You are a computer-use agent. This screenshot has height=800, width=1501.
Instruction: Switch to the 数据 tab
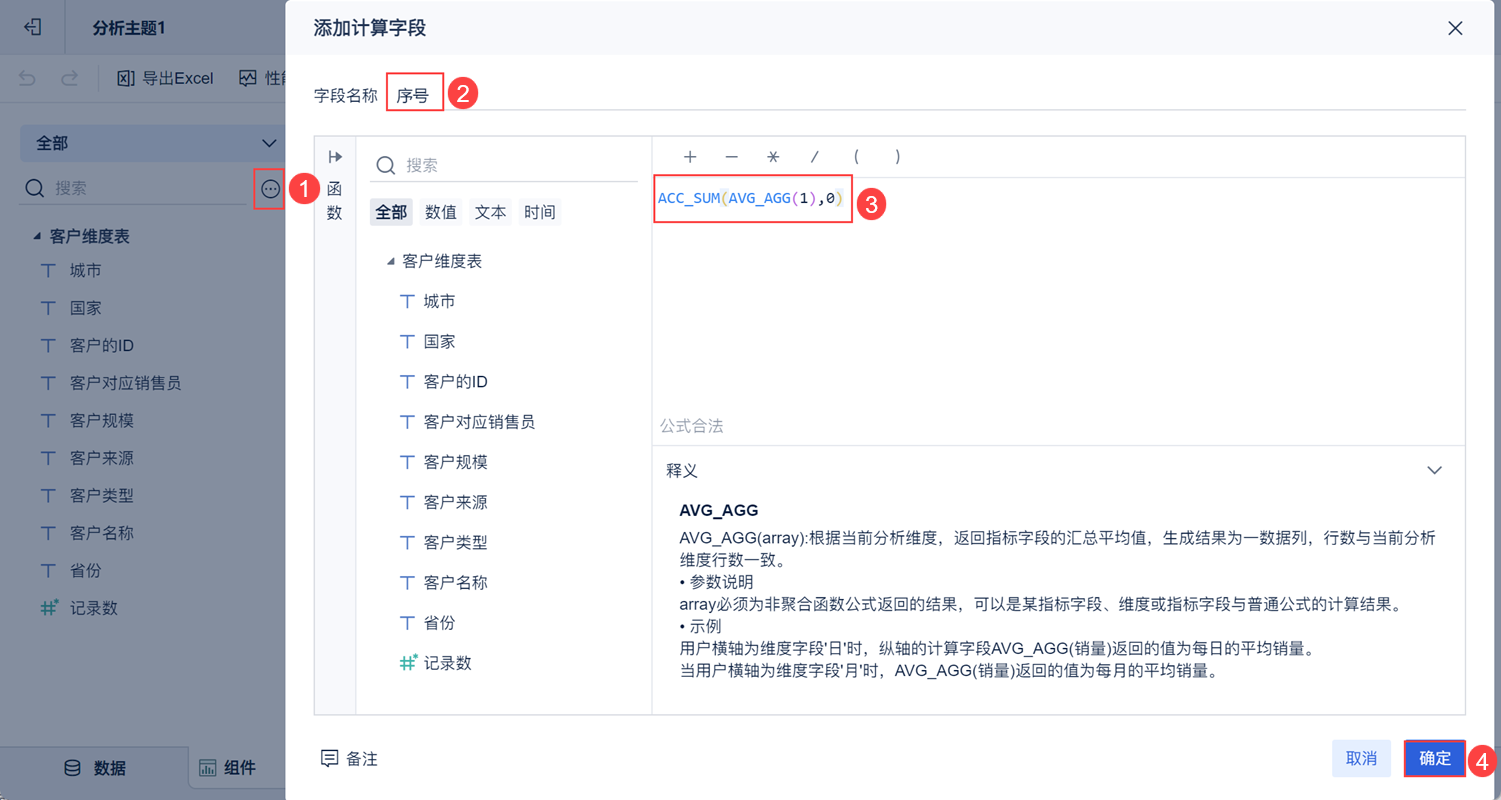click(x=95, y=768)
